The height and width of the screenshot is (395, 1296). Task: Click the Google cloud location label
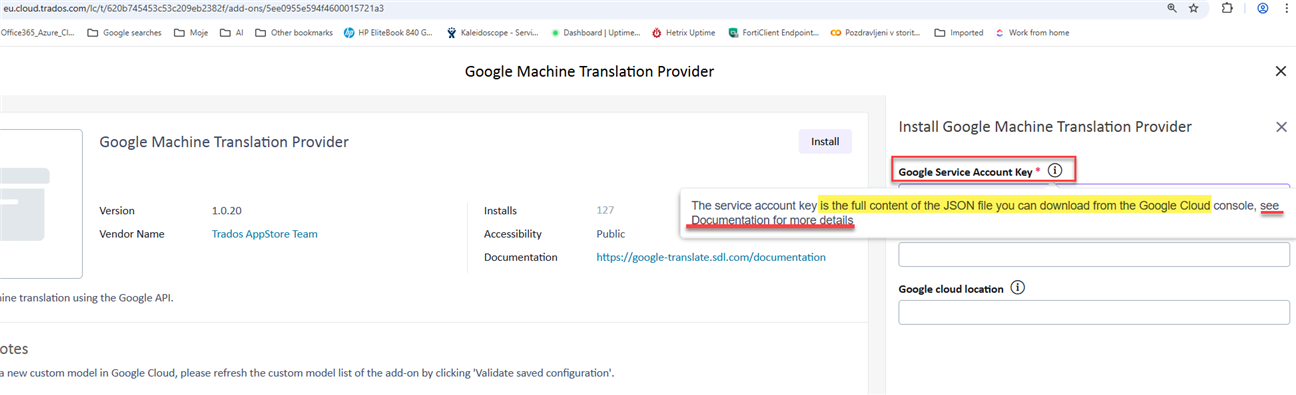tap(951, 289)
